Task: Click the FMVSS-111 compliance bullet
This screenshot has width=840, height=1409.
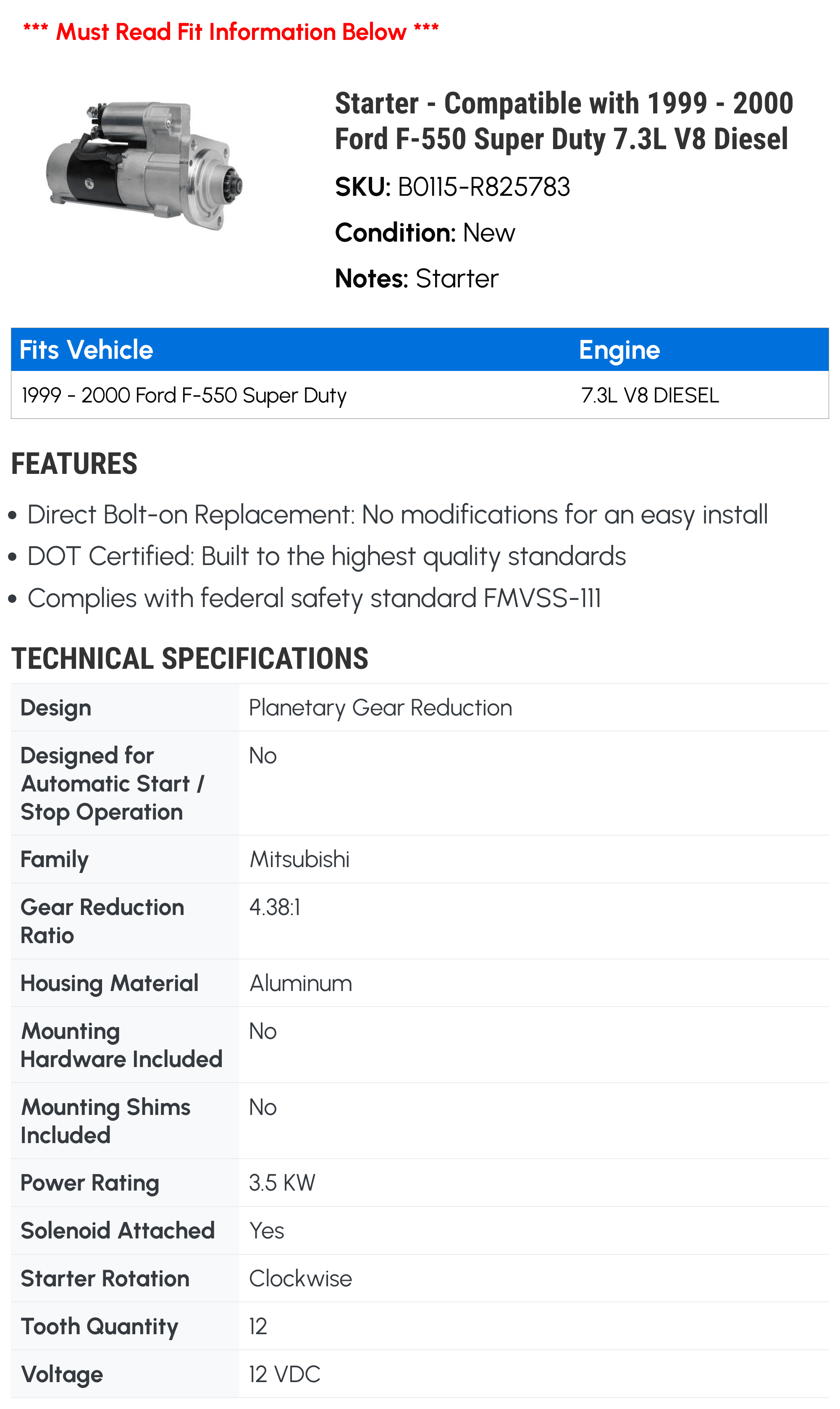Action: pyautogui.click(x=314, y=598)
